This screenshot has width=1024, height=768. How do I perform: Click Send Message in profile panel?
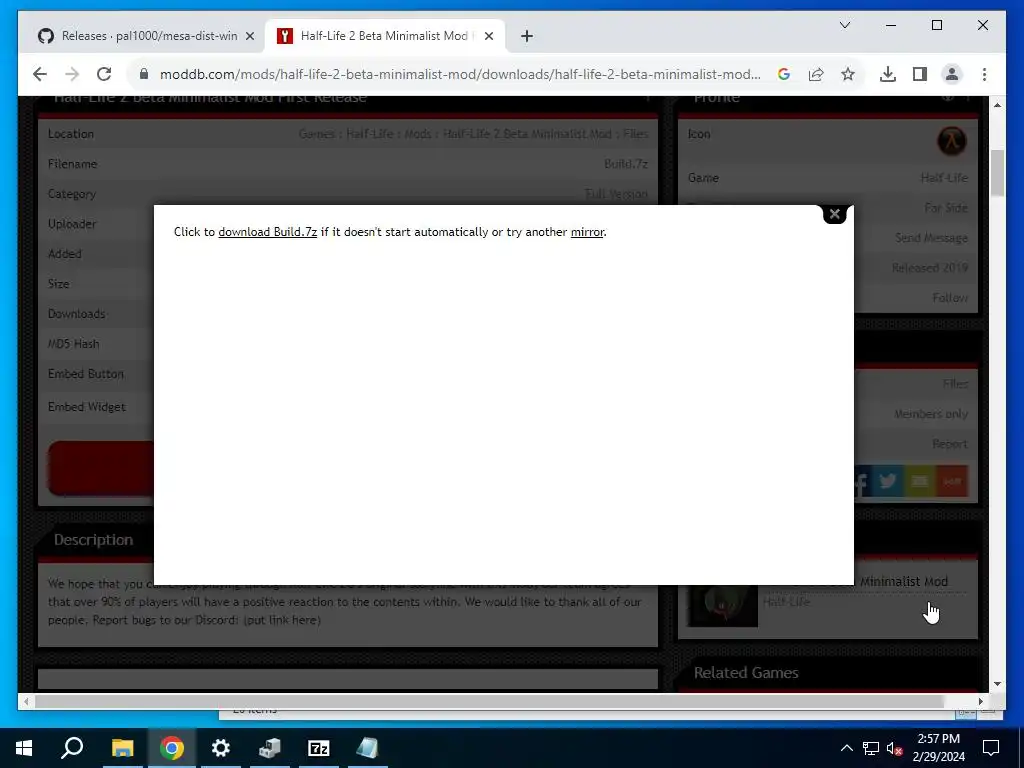pos(931,238)
